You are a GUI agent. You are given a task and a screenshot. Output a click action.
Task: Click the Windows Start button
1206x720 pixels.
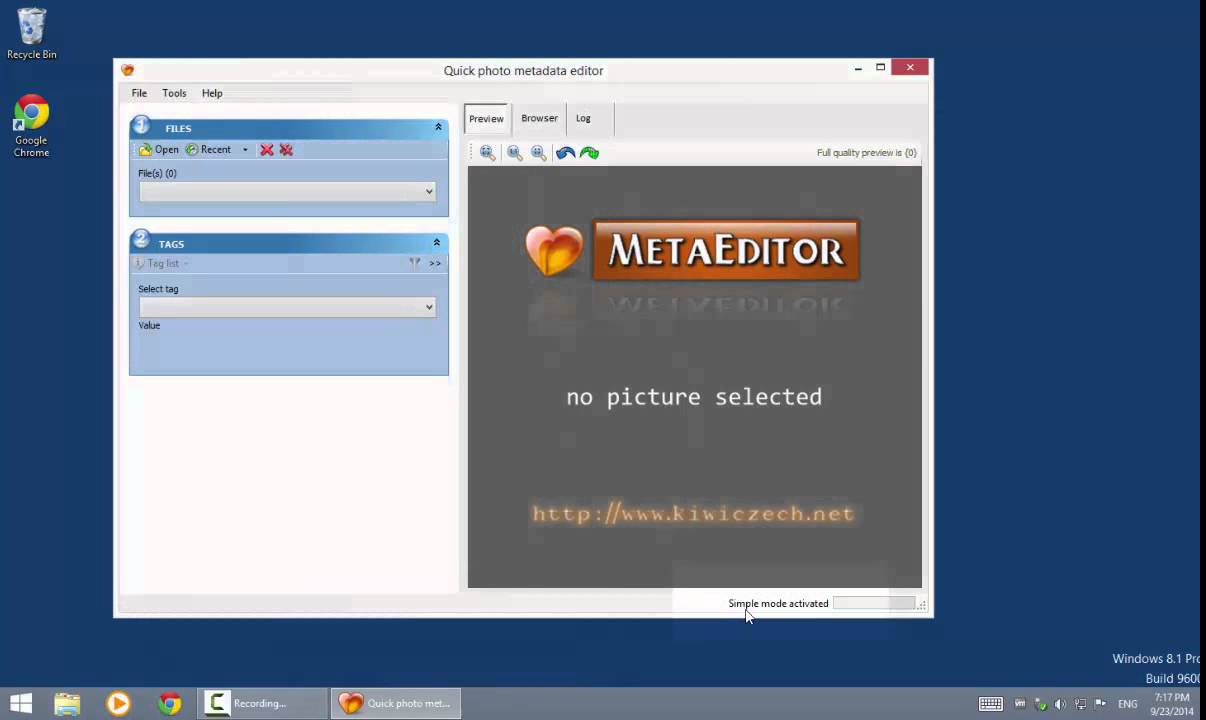[20, 703]
